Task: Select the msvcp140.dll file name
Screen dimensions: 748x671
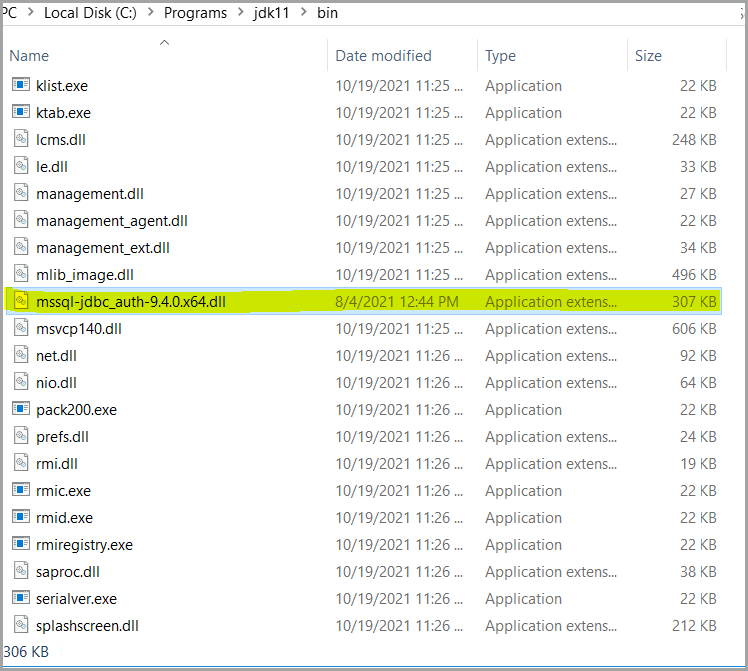Action: pos(79,329)
